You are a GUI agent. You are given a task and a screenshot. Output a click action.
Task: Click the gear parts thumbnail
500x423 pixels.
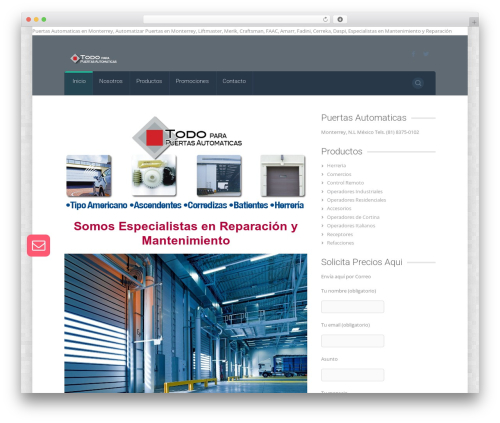(154, 176)
